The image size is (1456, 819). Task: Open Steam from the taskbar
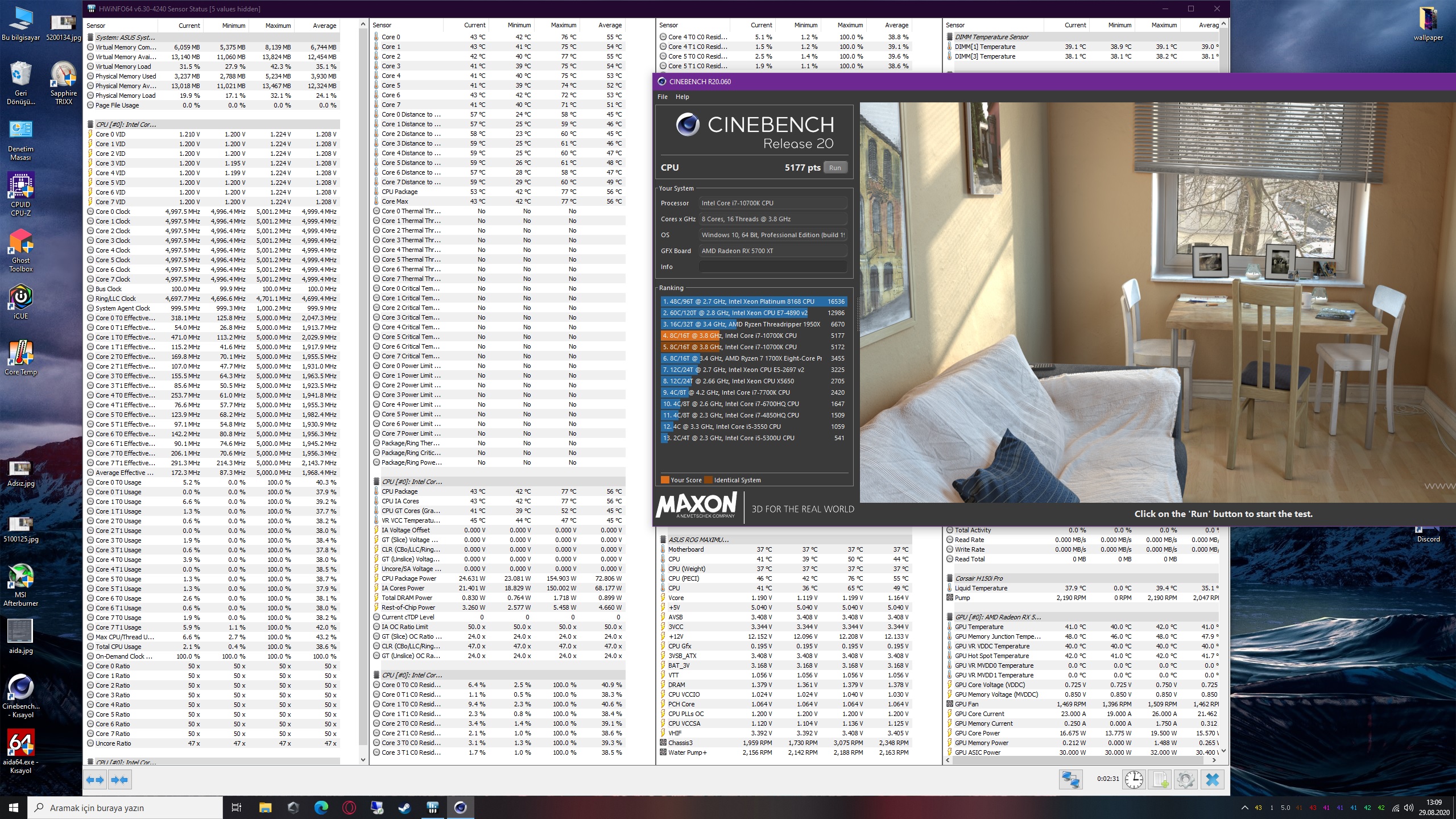pos(404,807)
